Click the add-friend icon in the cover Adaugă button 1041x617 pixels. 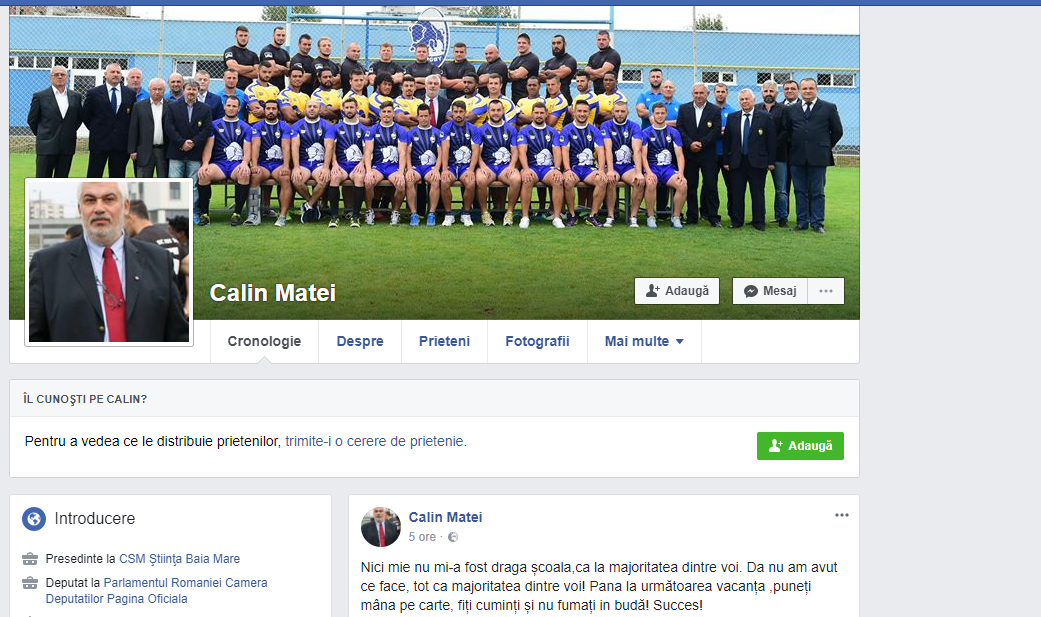click(653, 291)
